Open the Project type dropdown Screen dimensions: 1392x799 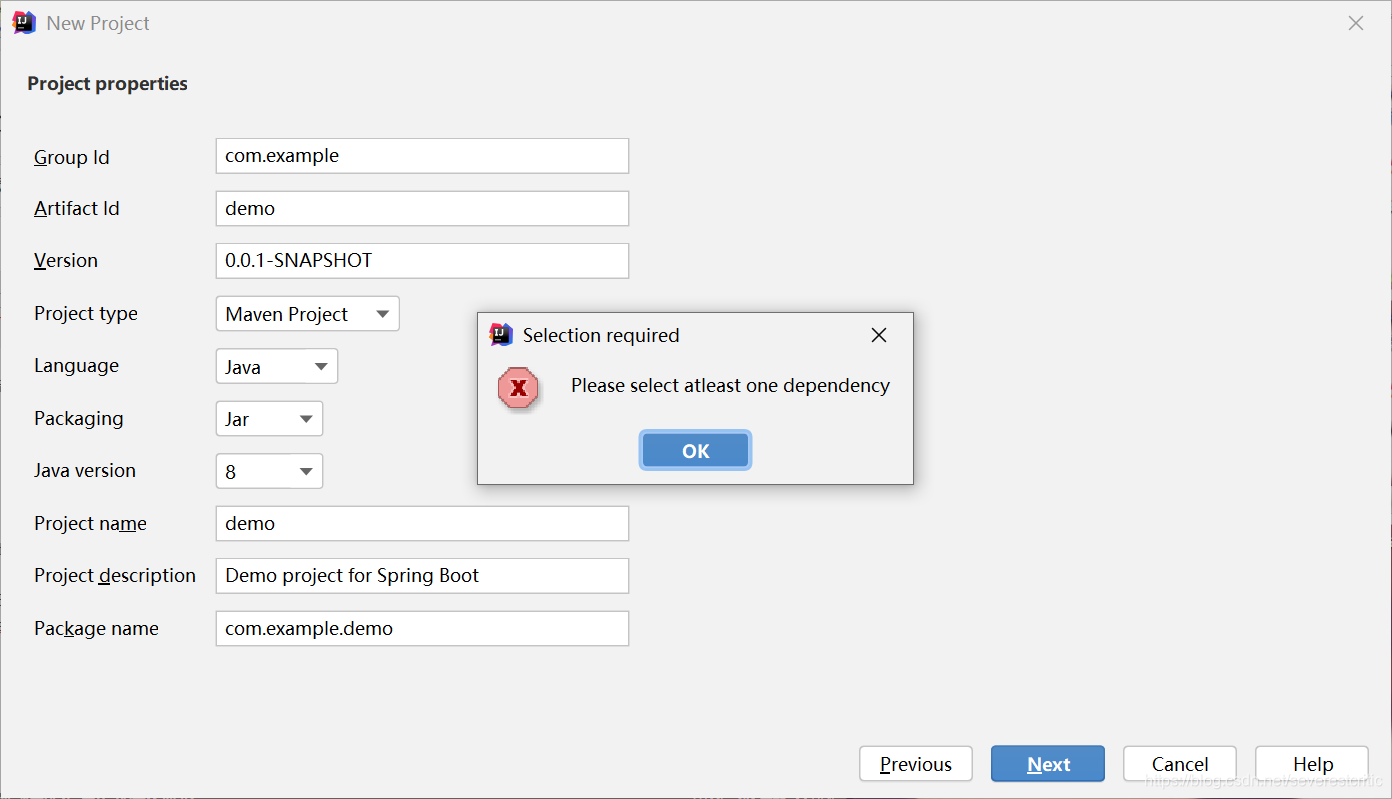(x=307, y=314)
